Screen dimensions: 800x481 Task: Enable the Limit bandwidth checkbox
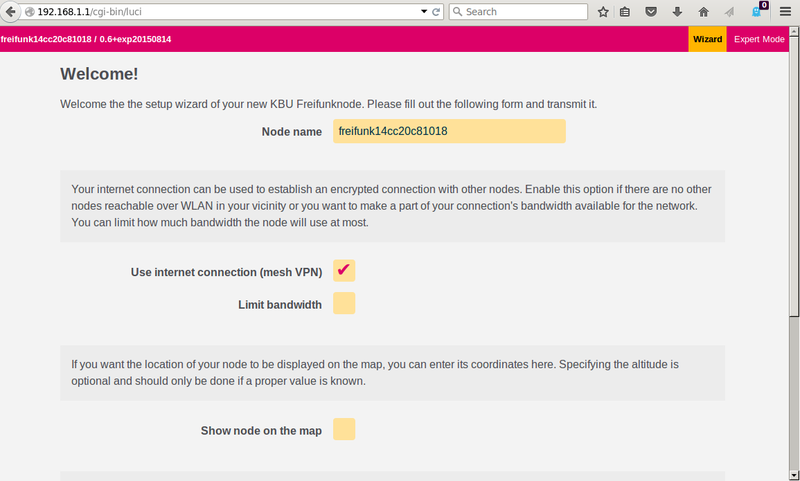(344, 303)
